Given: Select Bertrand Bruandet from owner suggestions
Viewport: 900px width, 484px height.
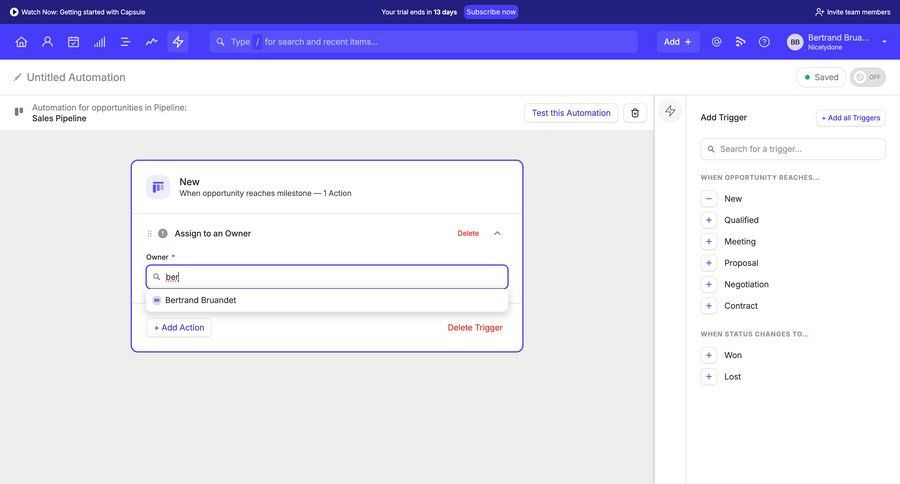Looking at the screenshot, I should tap(201, 300).
